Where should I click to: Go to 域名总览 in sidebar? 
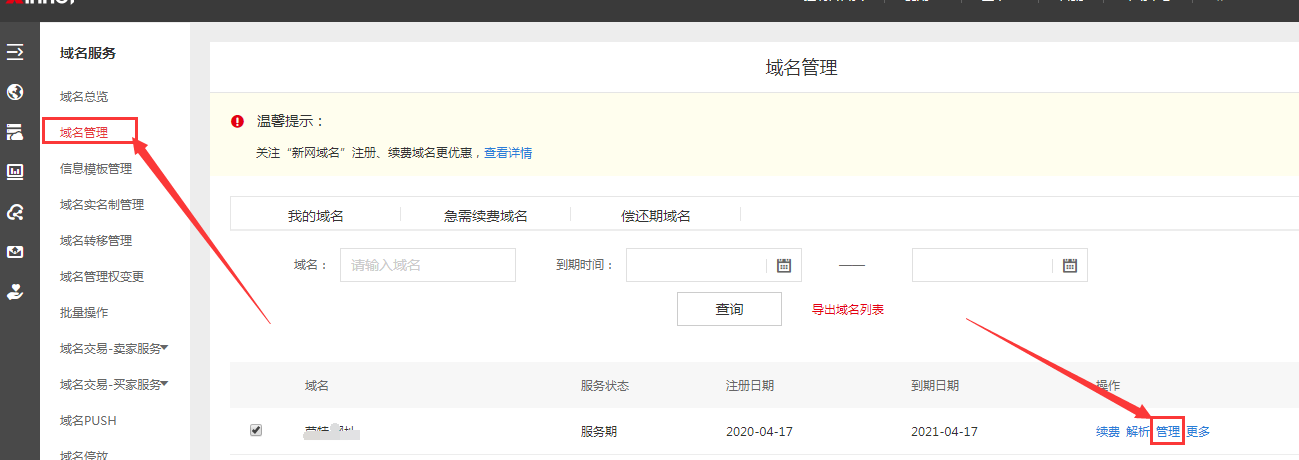(x=84, y=96)
